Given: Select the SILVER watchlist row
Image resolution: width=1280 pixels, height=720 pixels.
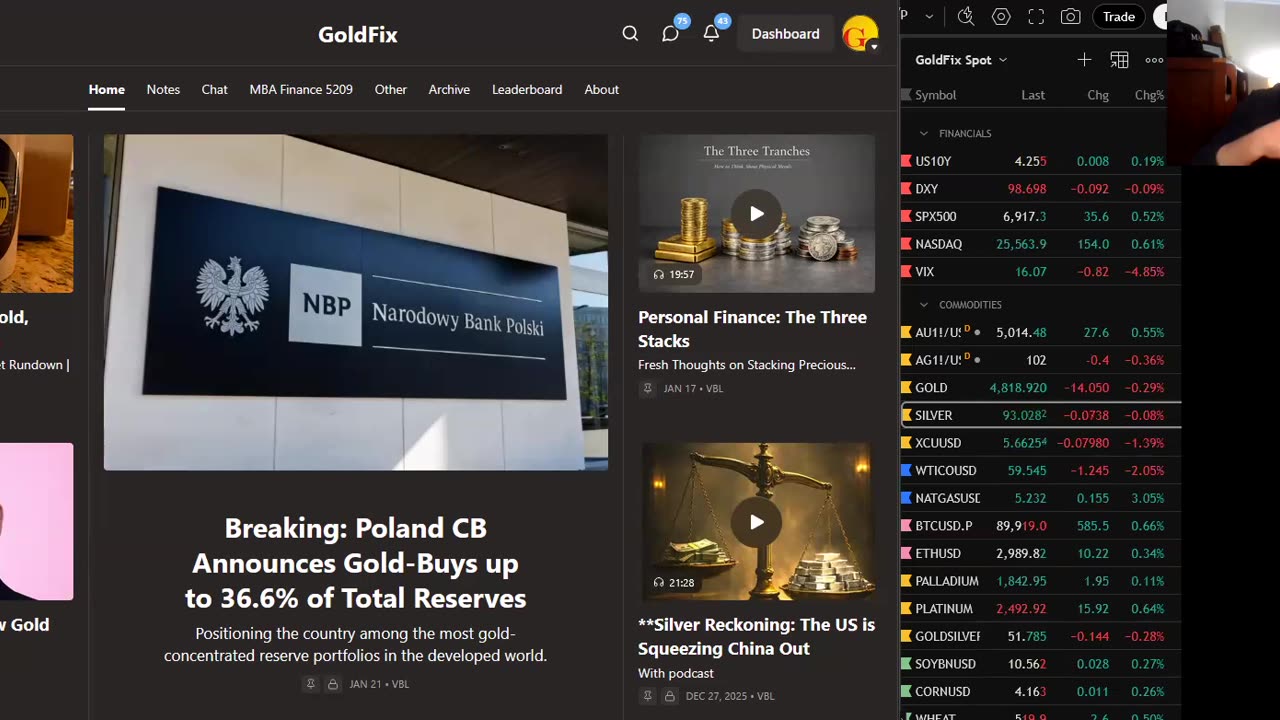Looking at the screenshot, I should coord(1040,415).
